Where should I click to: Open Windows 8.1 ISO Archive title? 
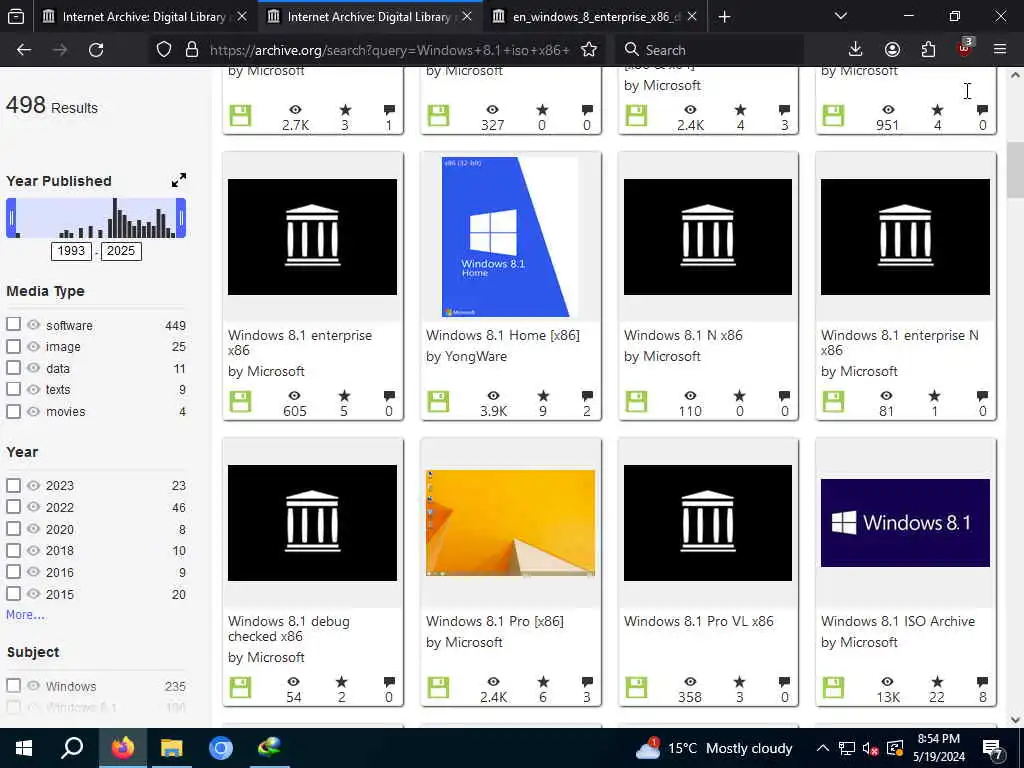coord(898,621)
